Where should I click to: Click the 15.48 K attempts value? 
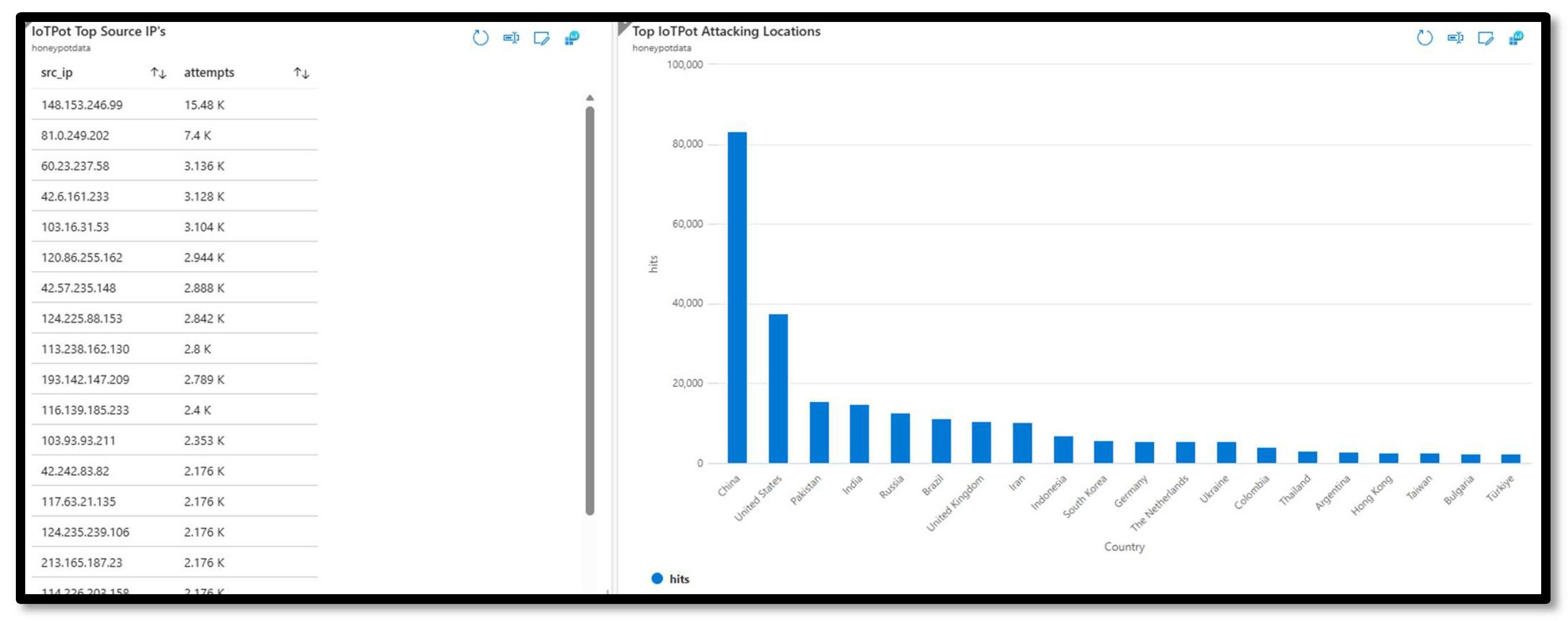[x=204, y=104]
